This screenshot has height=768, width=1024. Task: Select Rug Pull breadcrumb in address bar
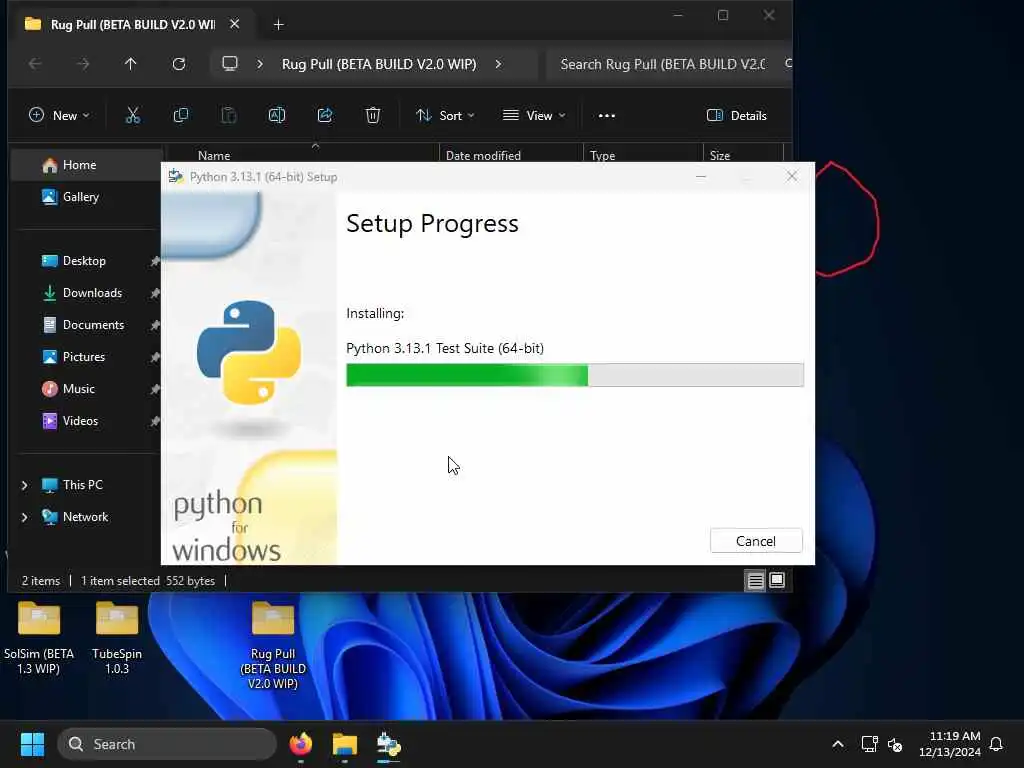[x=379, y=64]
